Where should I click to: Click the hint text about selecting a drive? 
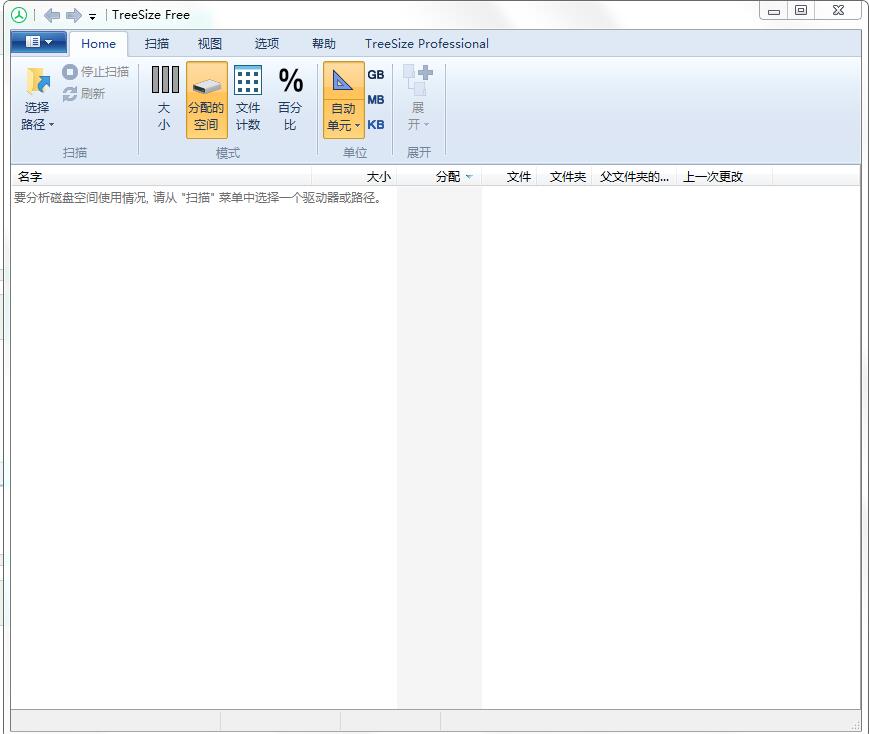[x=198, y=198]
